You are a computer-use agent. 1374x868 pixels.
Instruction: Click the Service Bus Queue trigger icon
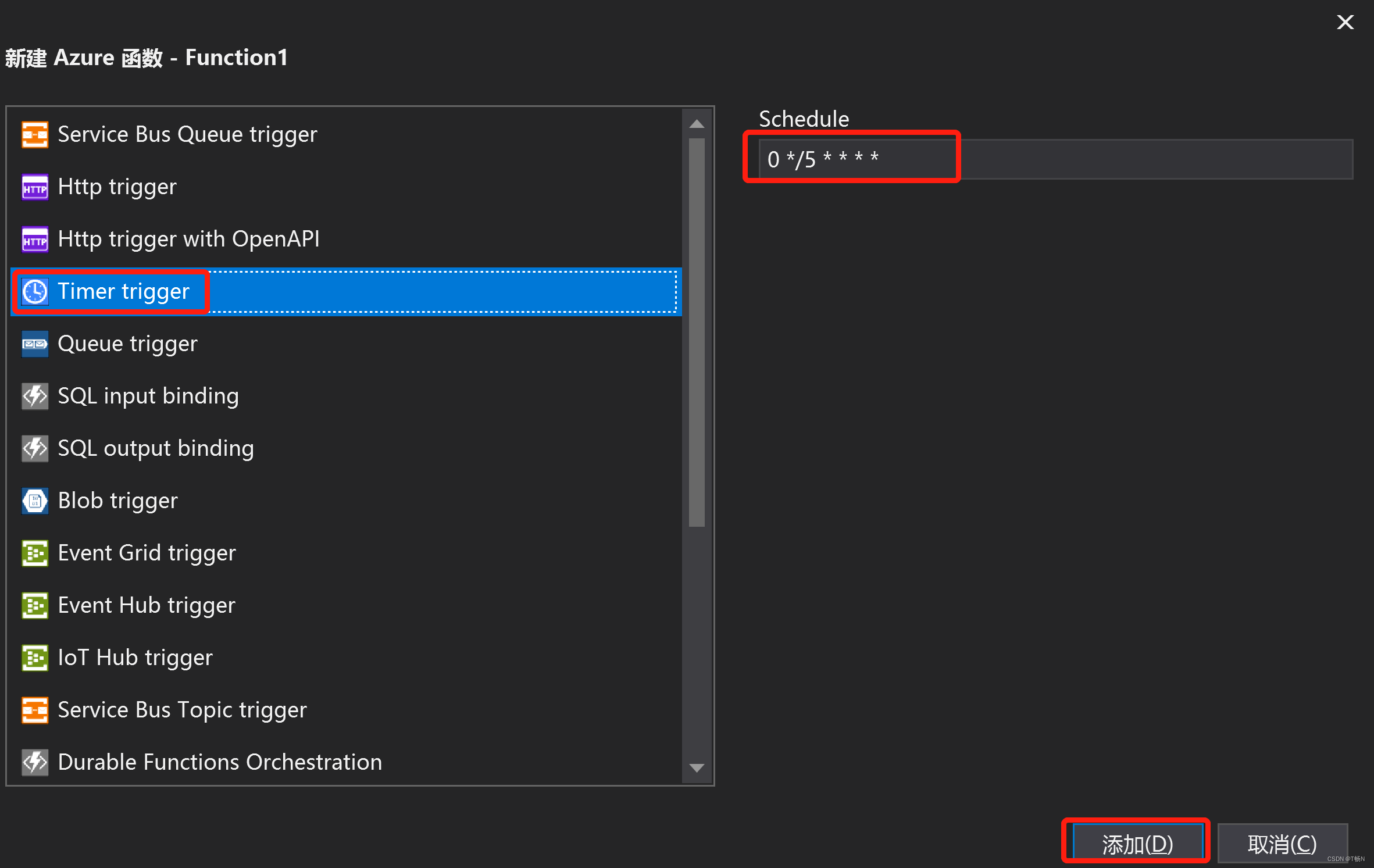(35, 135)
